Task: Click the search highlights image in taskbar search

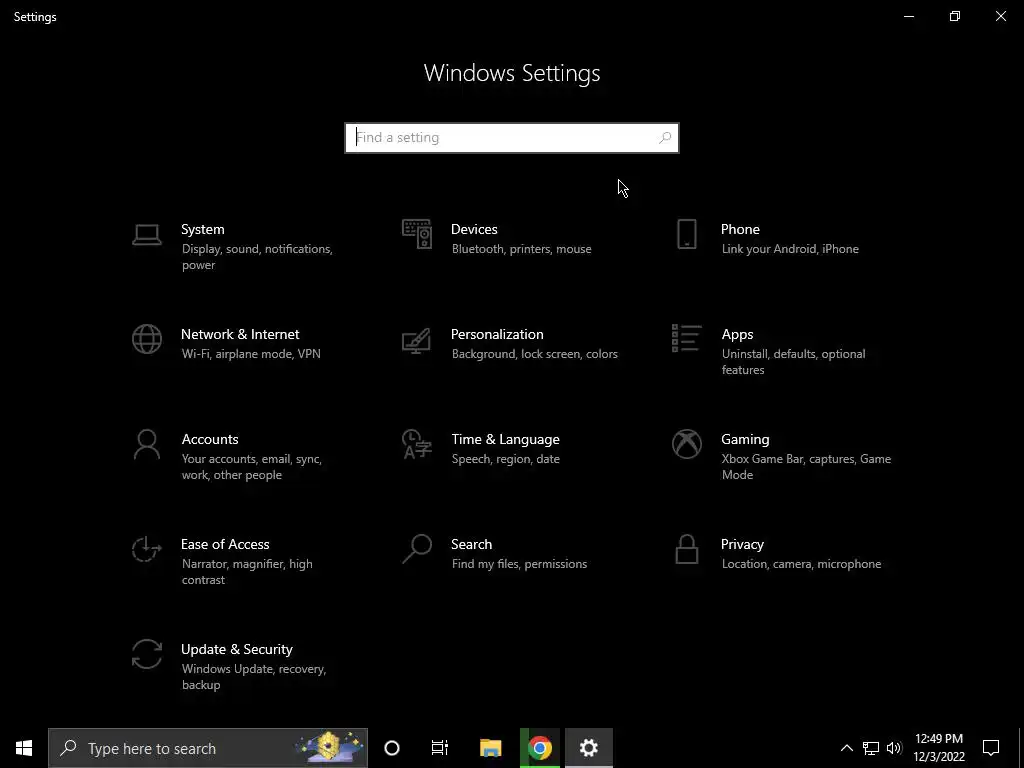Action: click(x=328, y=748)
